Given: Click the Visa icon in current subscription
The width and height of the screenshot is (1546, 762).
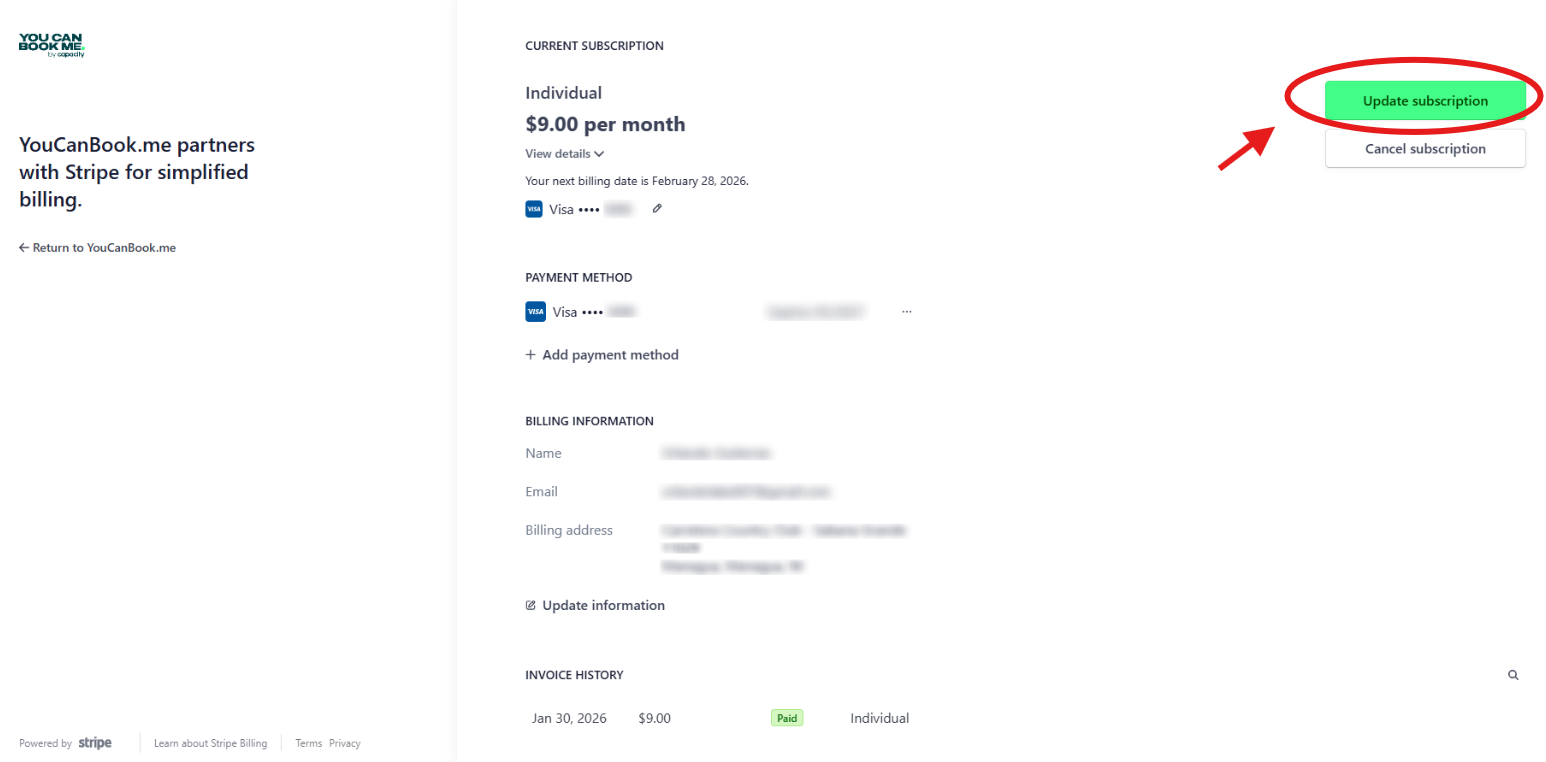Looking at the screenshot, I should pyautogui.click(x=533, y=209).
